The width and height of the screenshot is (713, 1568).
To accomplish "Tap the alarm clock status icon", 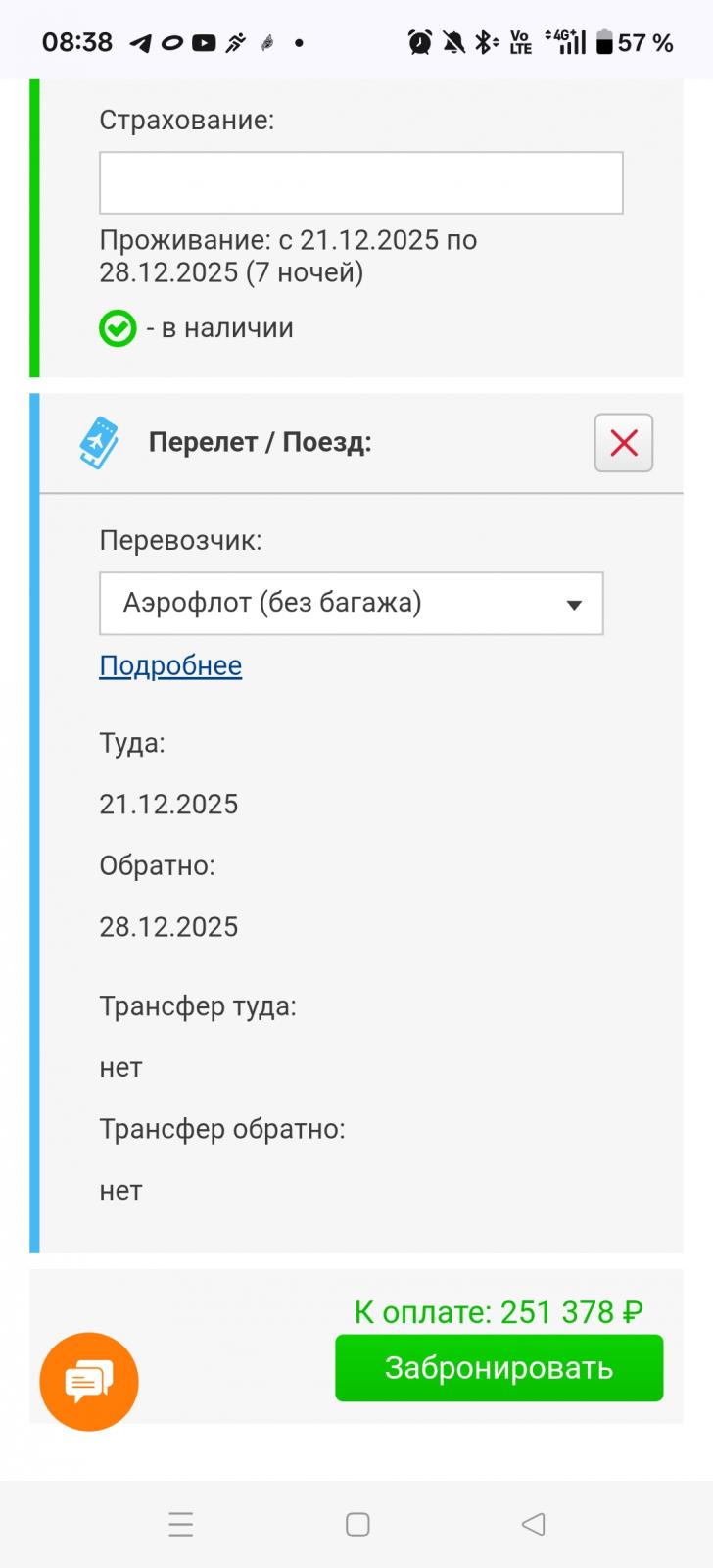I will 420,42.
